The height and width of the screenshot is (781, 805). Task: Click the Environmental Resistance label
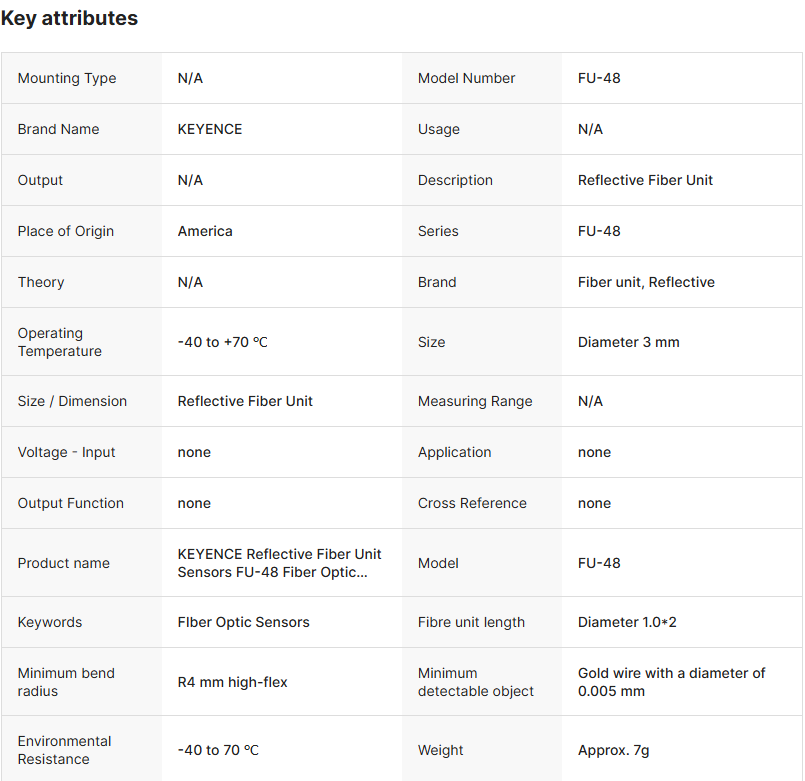tap(65, 750)
